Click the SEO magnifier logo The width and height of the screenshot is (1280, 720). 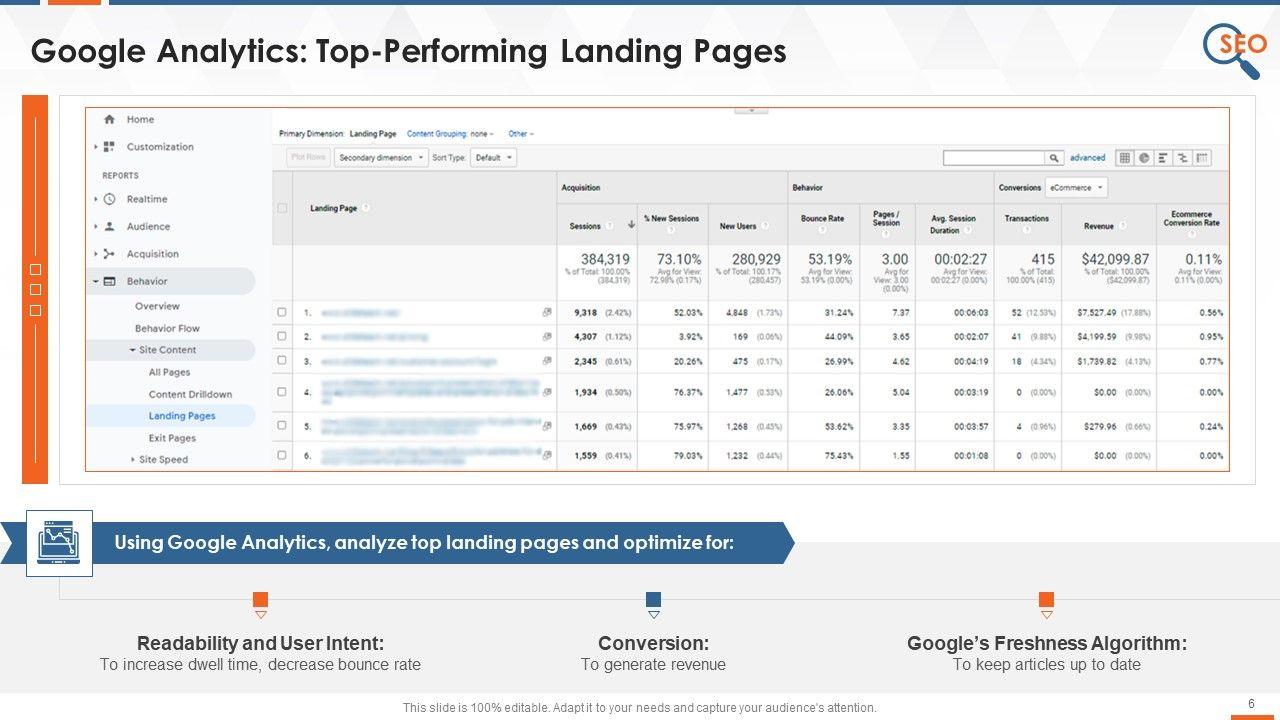coord(1232,50)
